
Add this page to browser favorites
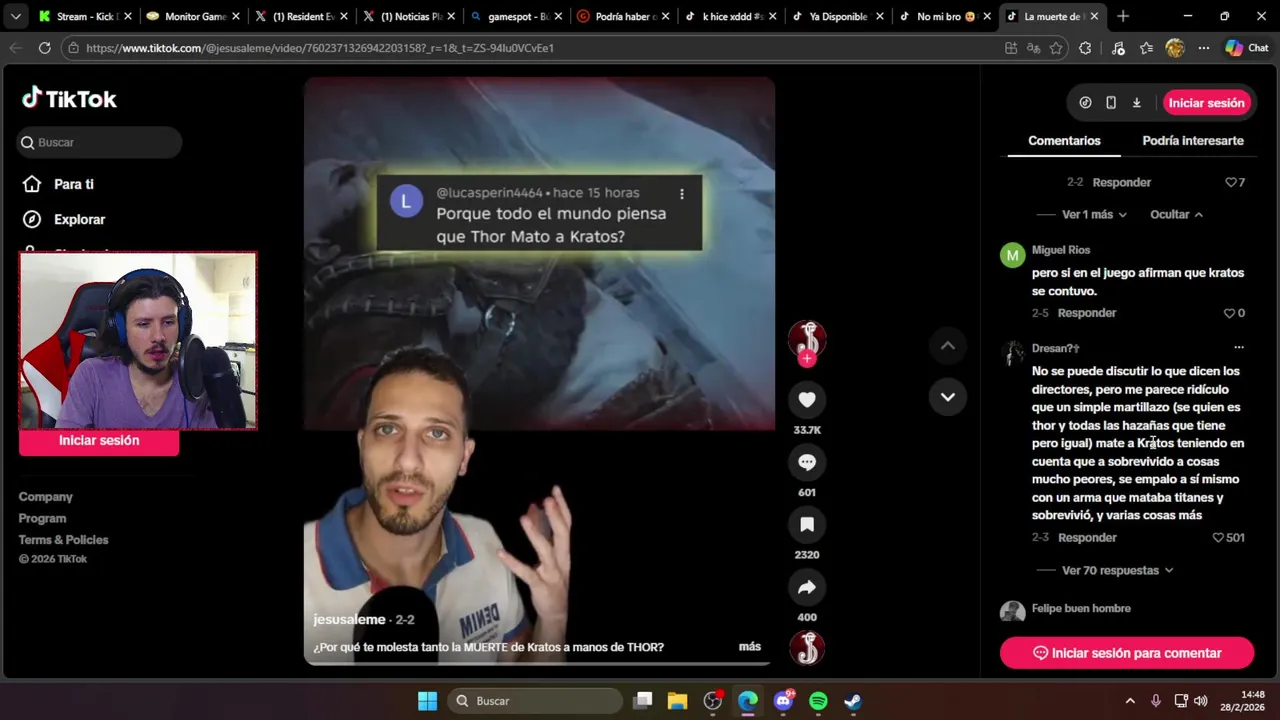1056,48
